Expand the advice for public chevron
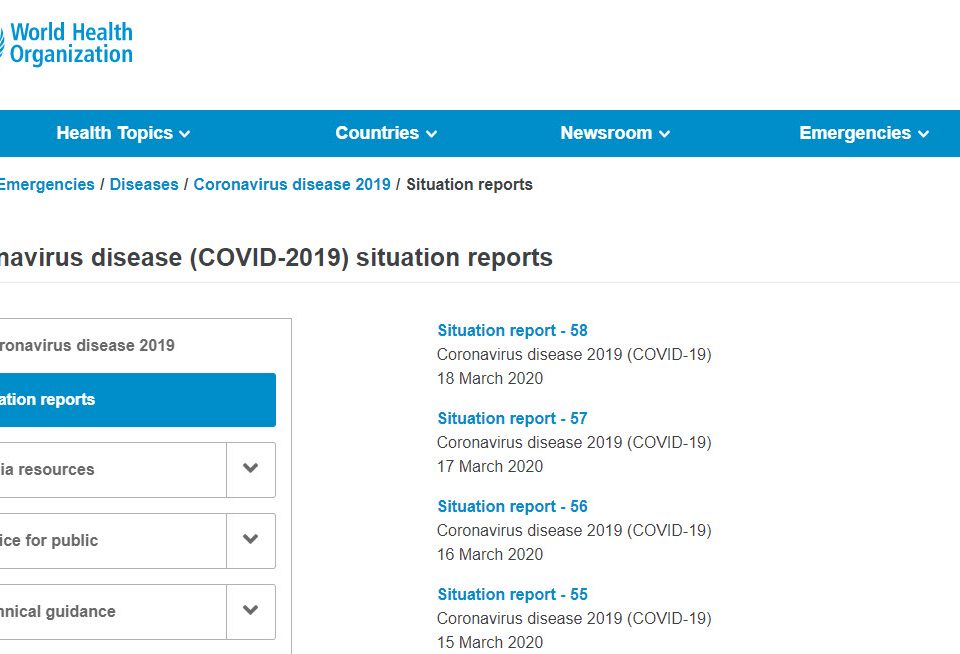Viewport: 960px width, 654px height. coord(250,541)
